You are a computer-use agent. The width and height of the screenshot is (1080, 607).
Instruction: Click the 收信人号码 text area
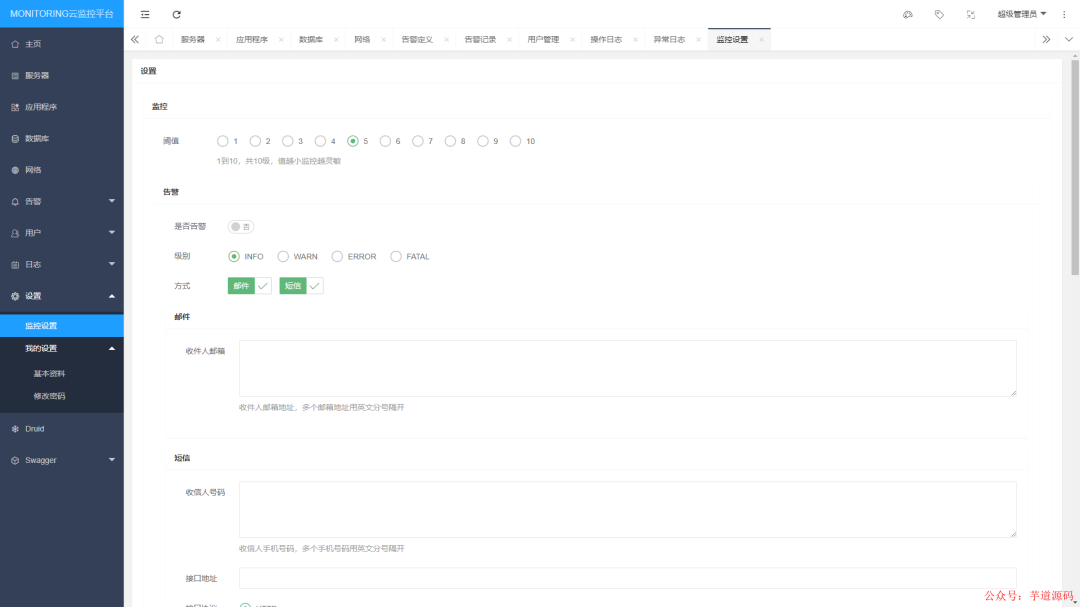click(x=627, y=510)
